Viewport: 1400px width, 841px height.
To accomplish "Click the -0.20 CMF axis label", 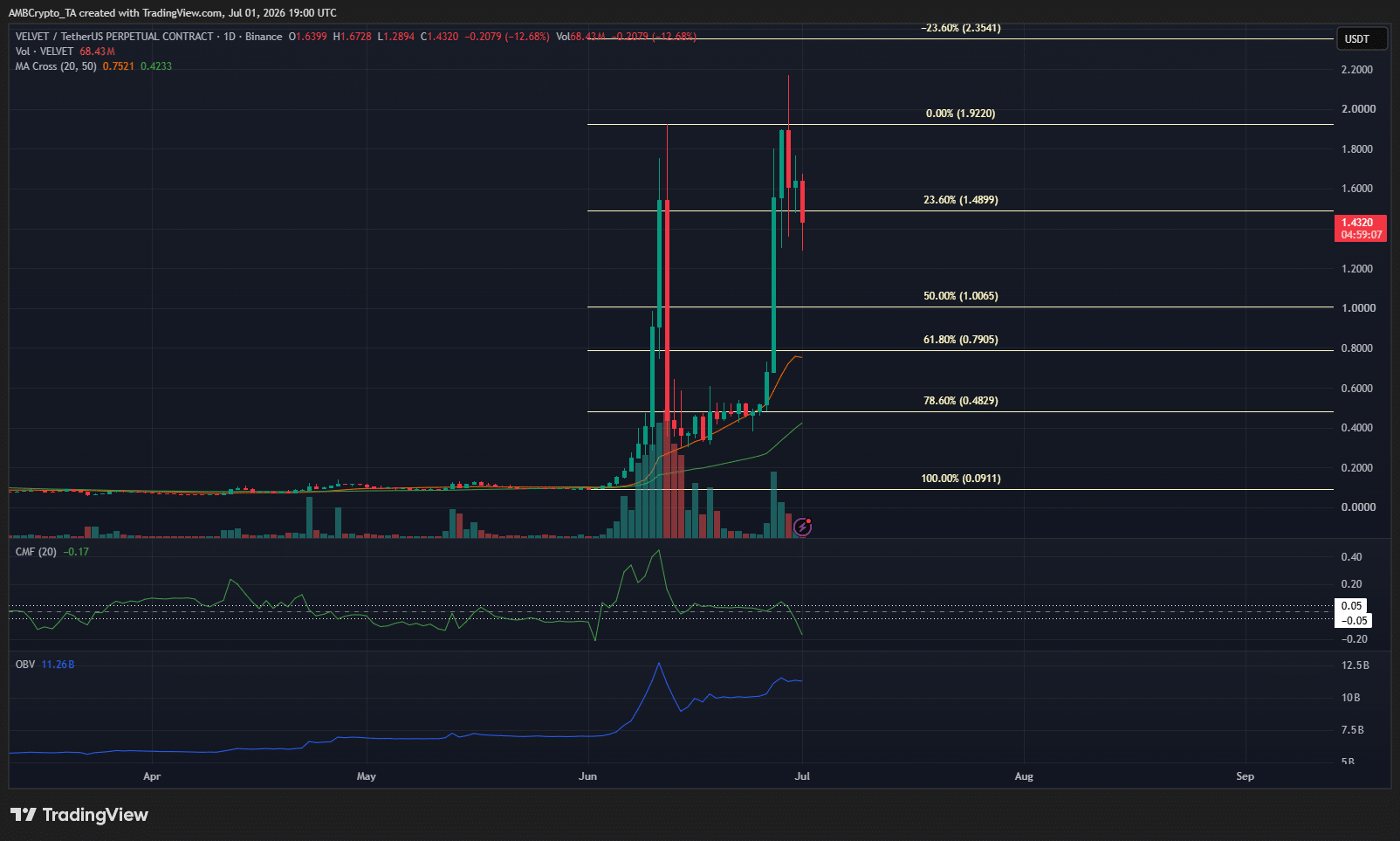I will (x=1355, y=639).
